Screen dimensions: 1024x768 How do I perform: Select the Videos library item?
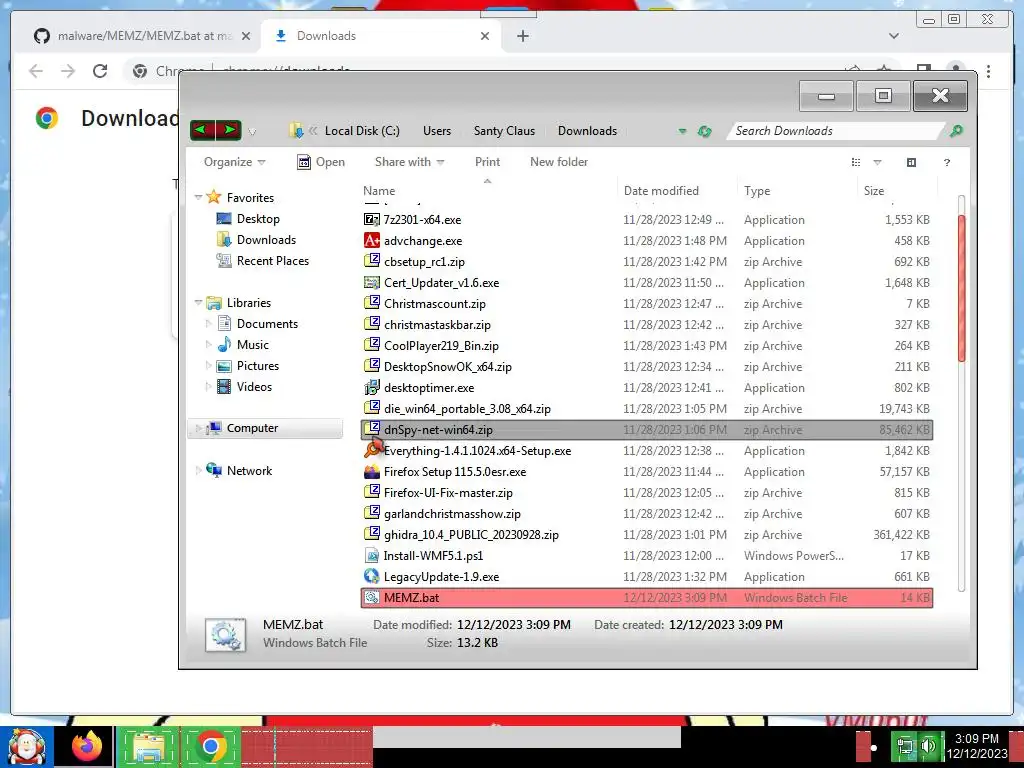244,387
